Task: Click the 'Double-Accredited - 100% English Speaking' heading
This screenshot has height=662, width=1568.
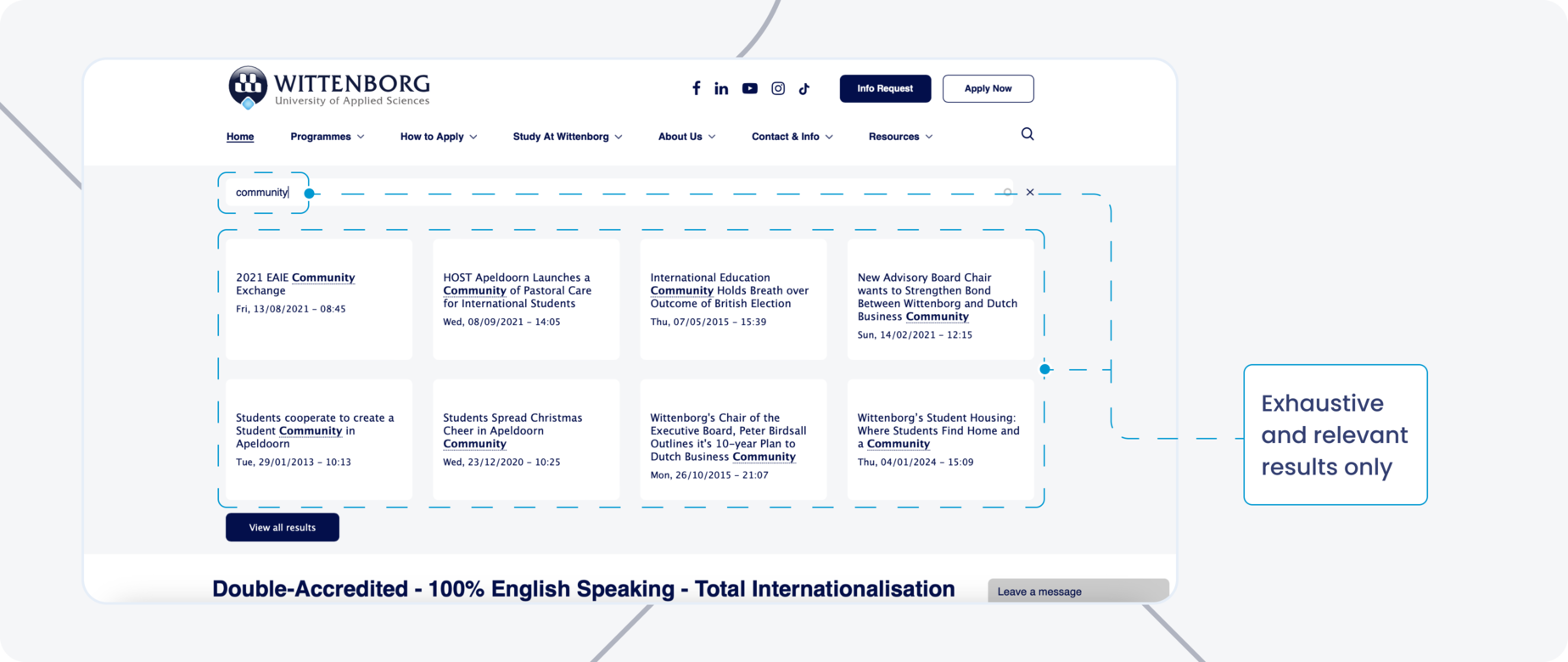Action: point(584,588)
